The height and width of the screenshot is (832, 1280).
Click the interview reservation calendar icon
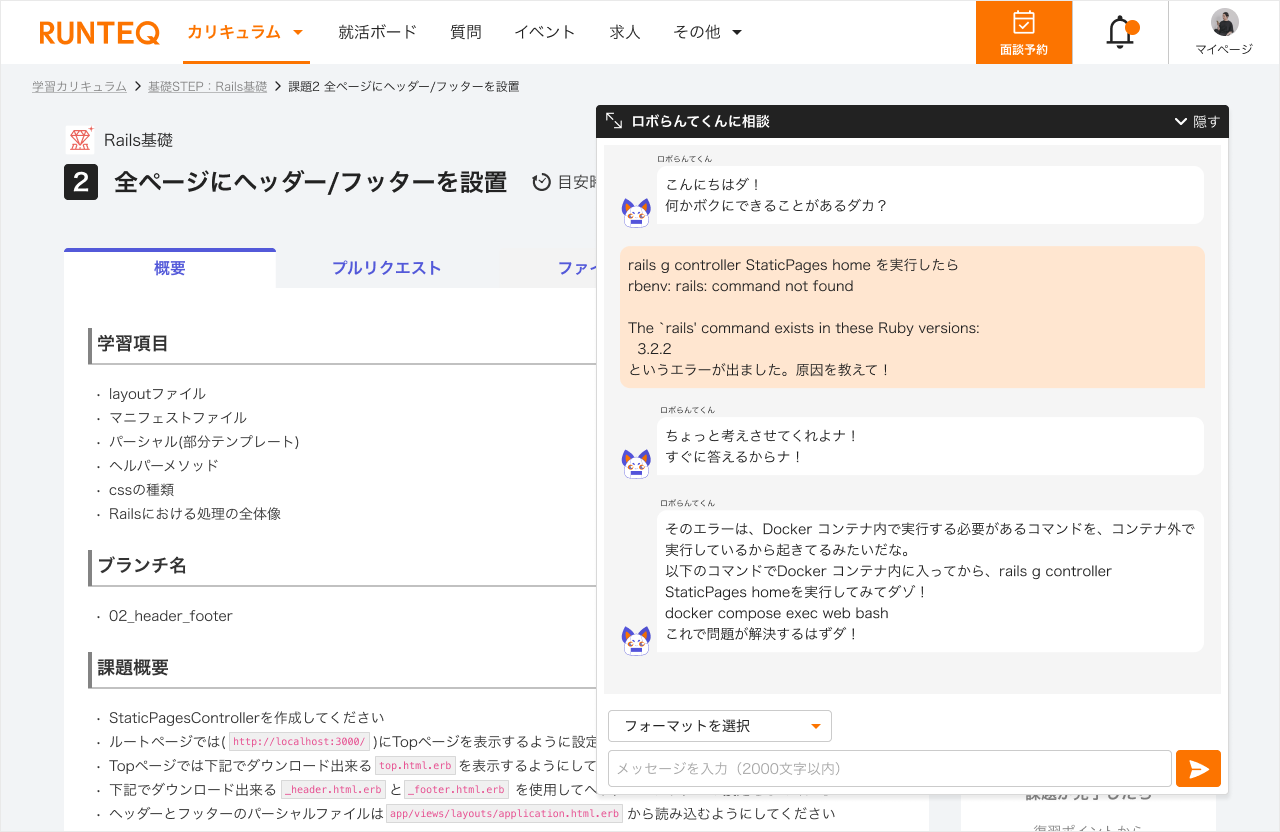coord(1024,22)
